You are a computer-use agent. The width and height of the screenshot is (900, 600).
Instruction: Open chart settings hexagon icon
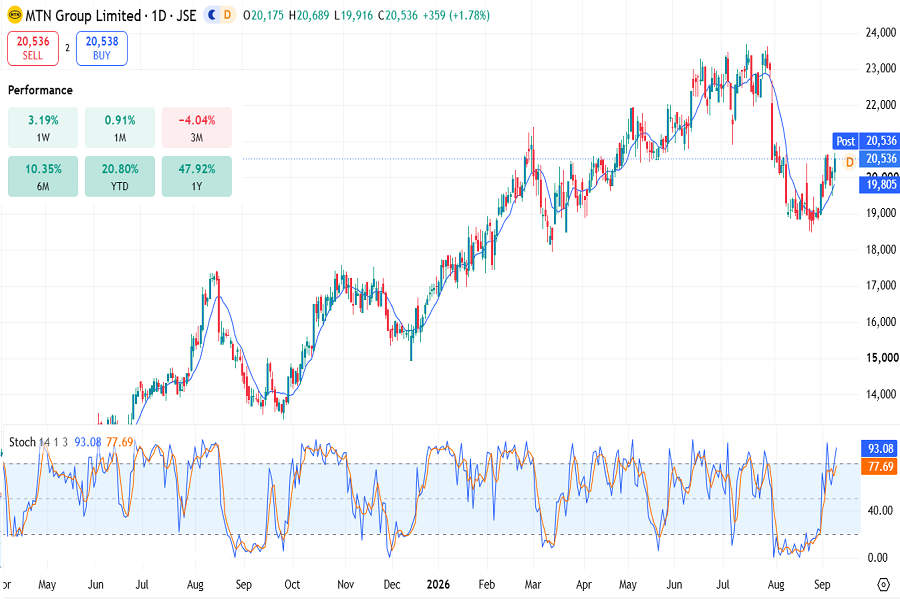coord(883,584)
